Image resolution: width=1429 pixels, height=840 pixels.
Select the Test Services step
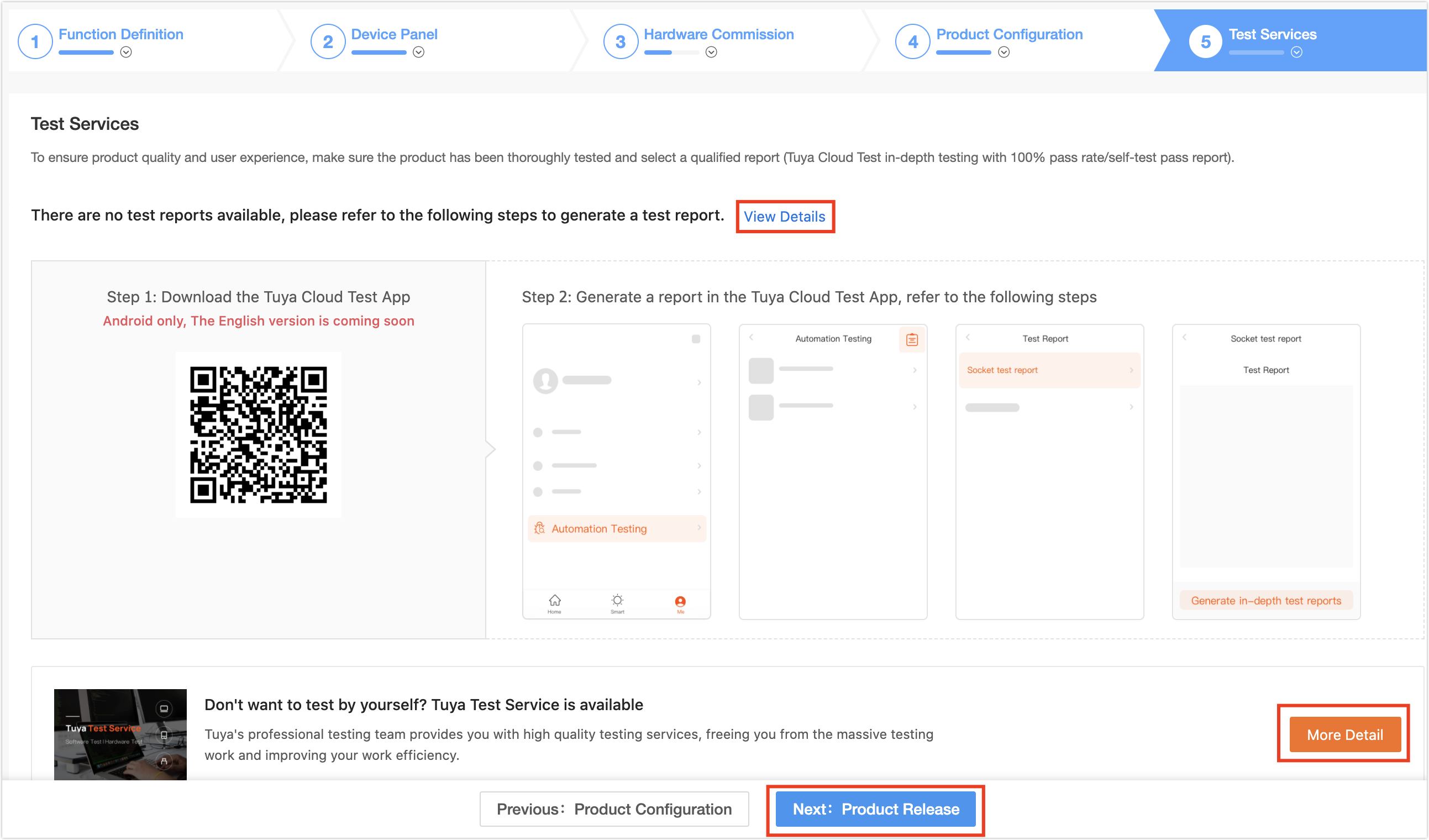pyautogui.click(x=1273, y=35)
